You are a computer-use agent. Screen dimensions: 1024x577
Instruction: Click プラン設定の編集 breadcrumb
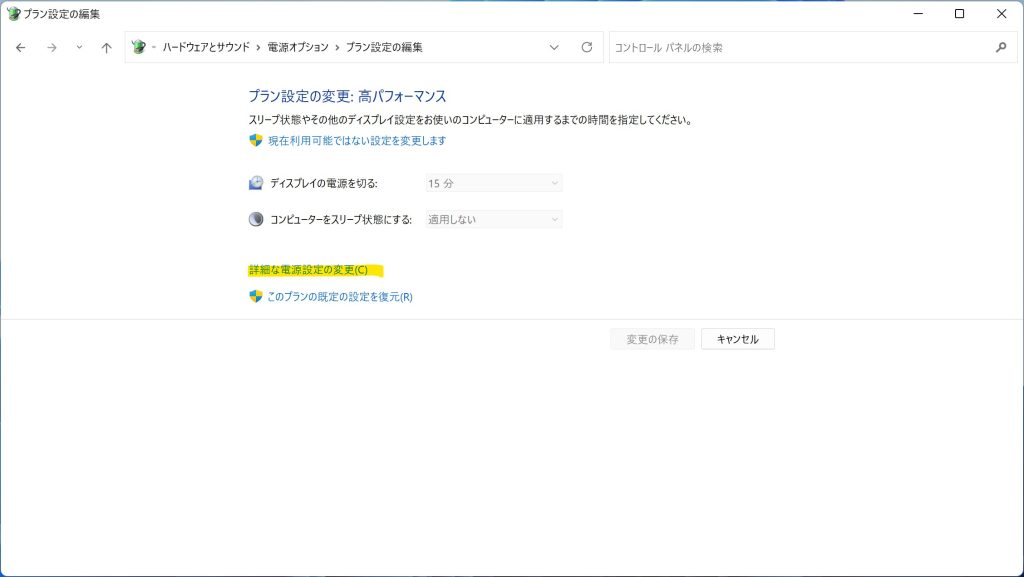pyautogui.click(x=384, y=47)
